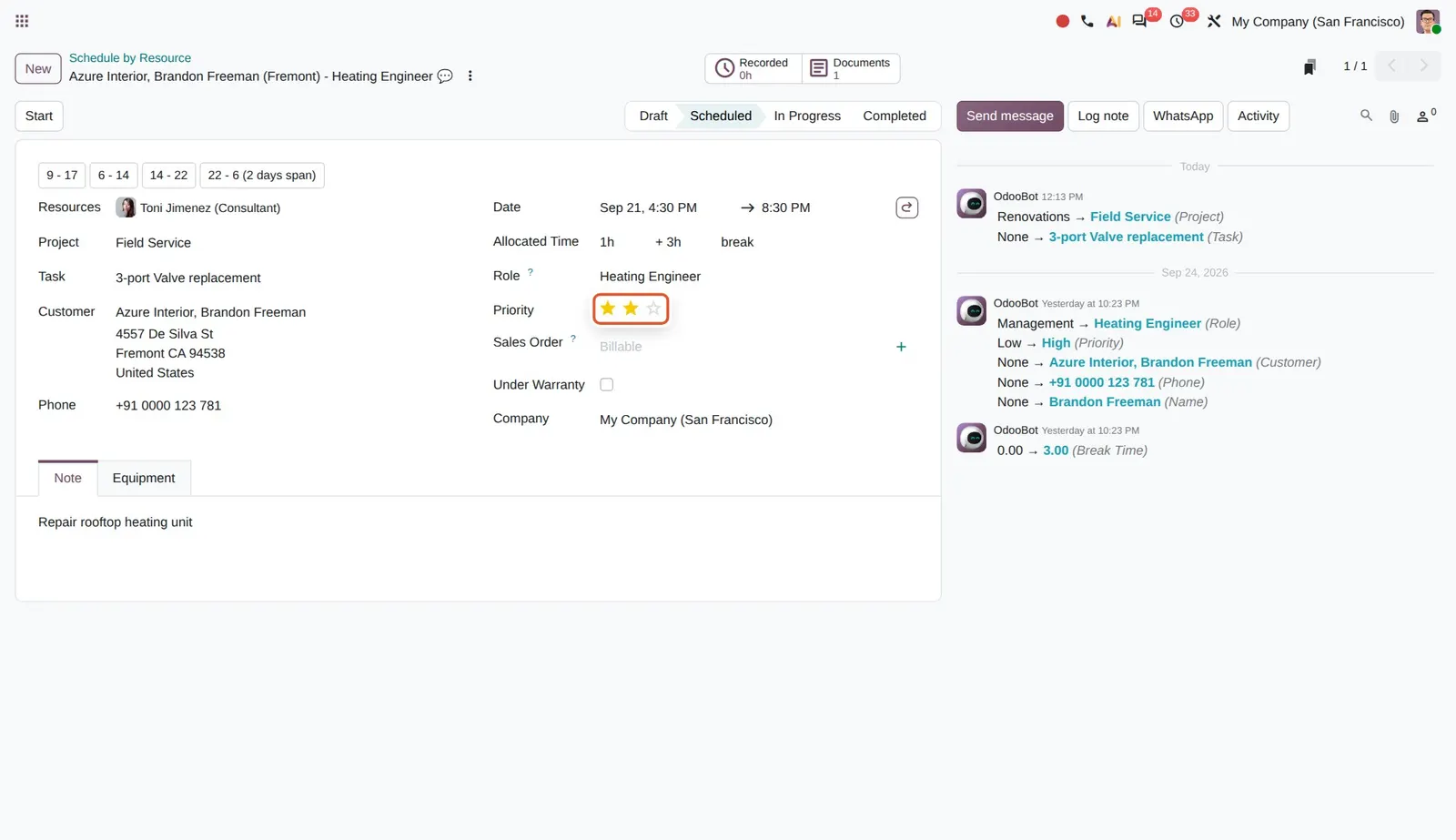The height and width of the screenshot is (840, 1456).
Task: Edit end time 8:30 PM field
Action: (785, 207)
